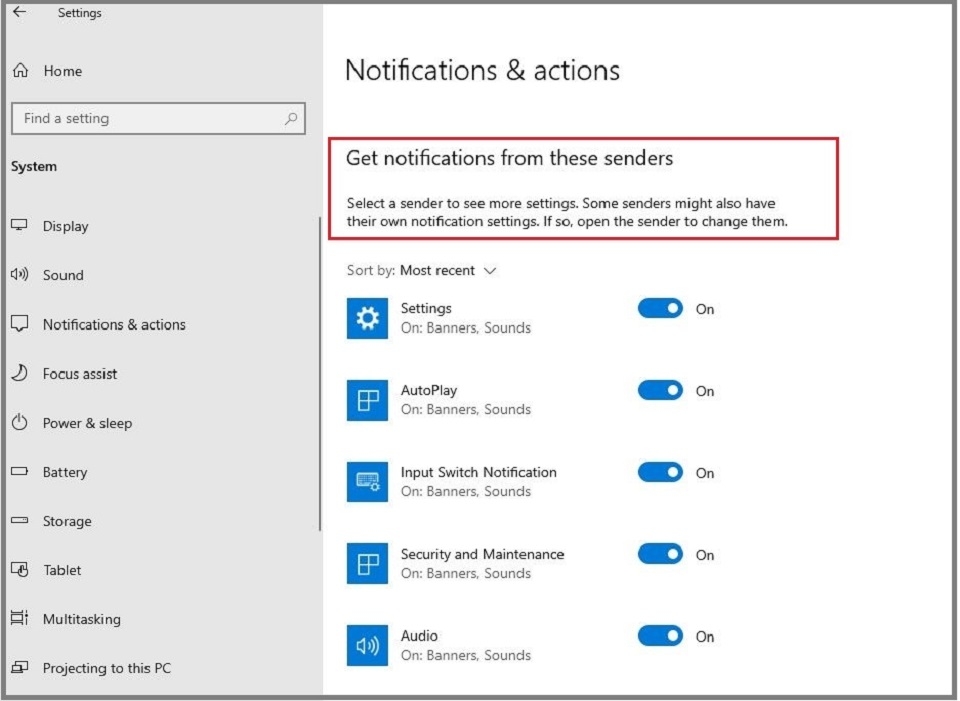
Task: Disable the AutoPlay notifications toggle
Action: [x=660, y=391]
